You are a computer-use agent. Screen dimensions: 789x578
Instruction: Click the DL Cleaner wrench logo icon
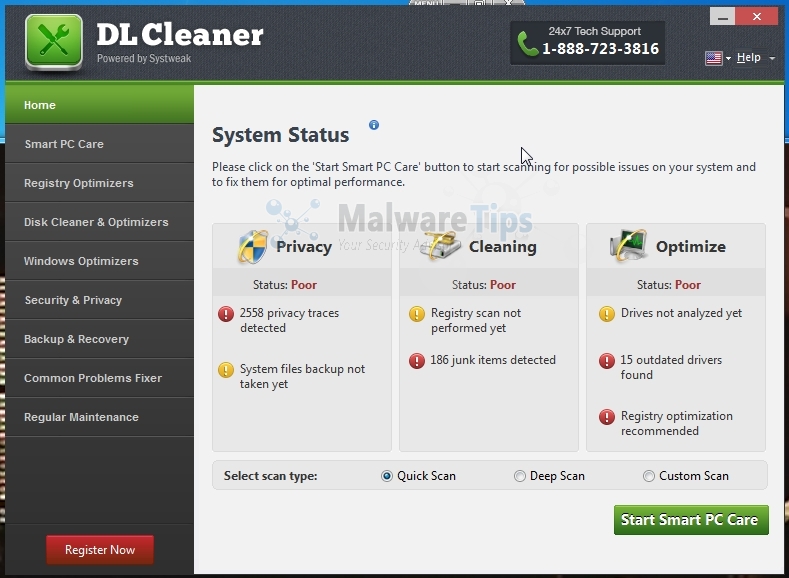[54, 41]
